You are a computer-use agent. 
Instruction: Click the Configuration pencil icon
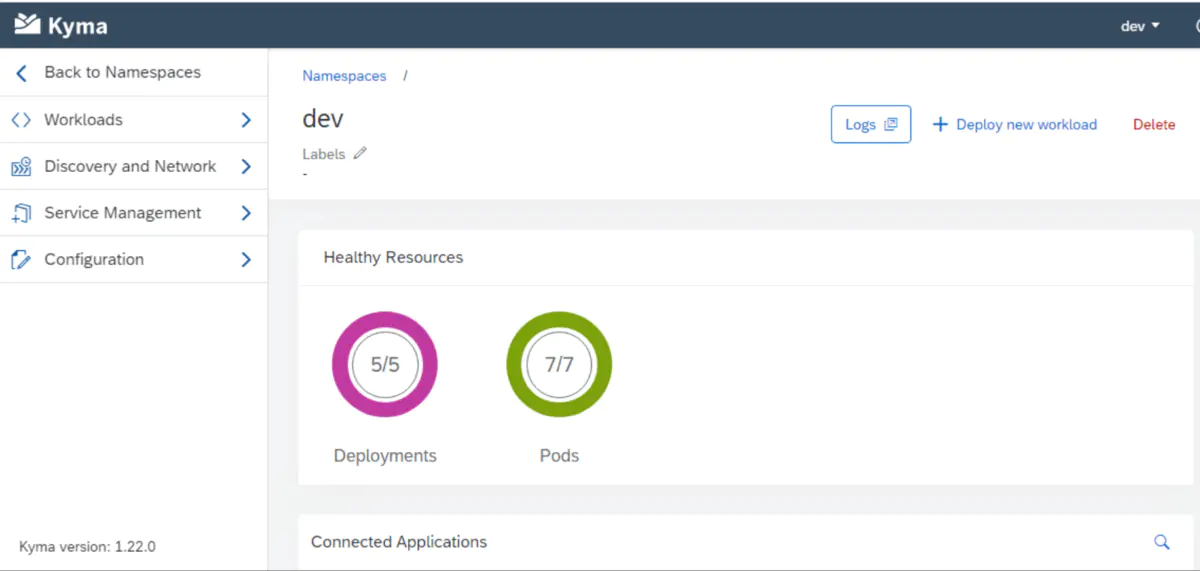point(21,260)
